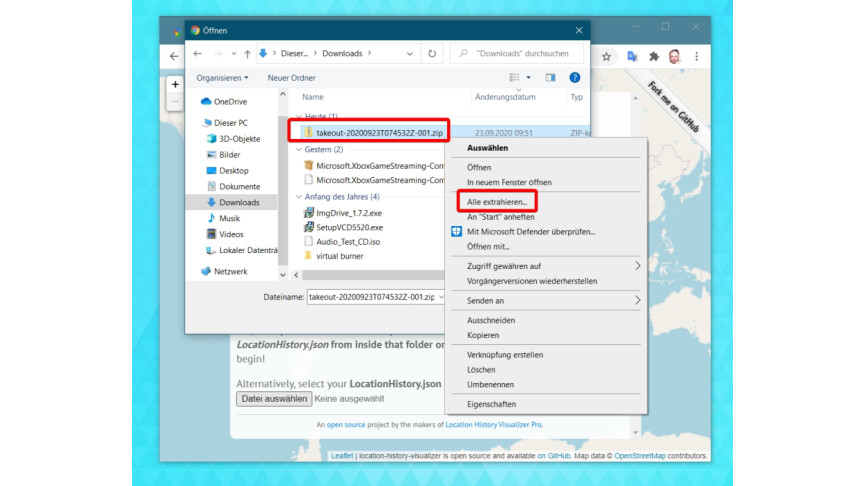Bookmark page with star icon

[606, 56]
